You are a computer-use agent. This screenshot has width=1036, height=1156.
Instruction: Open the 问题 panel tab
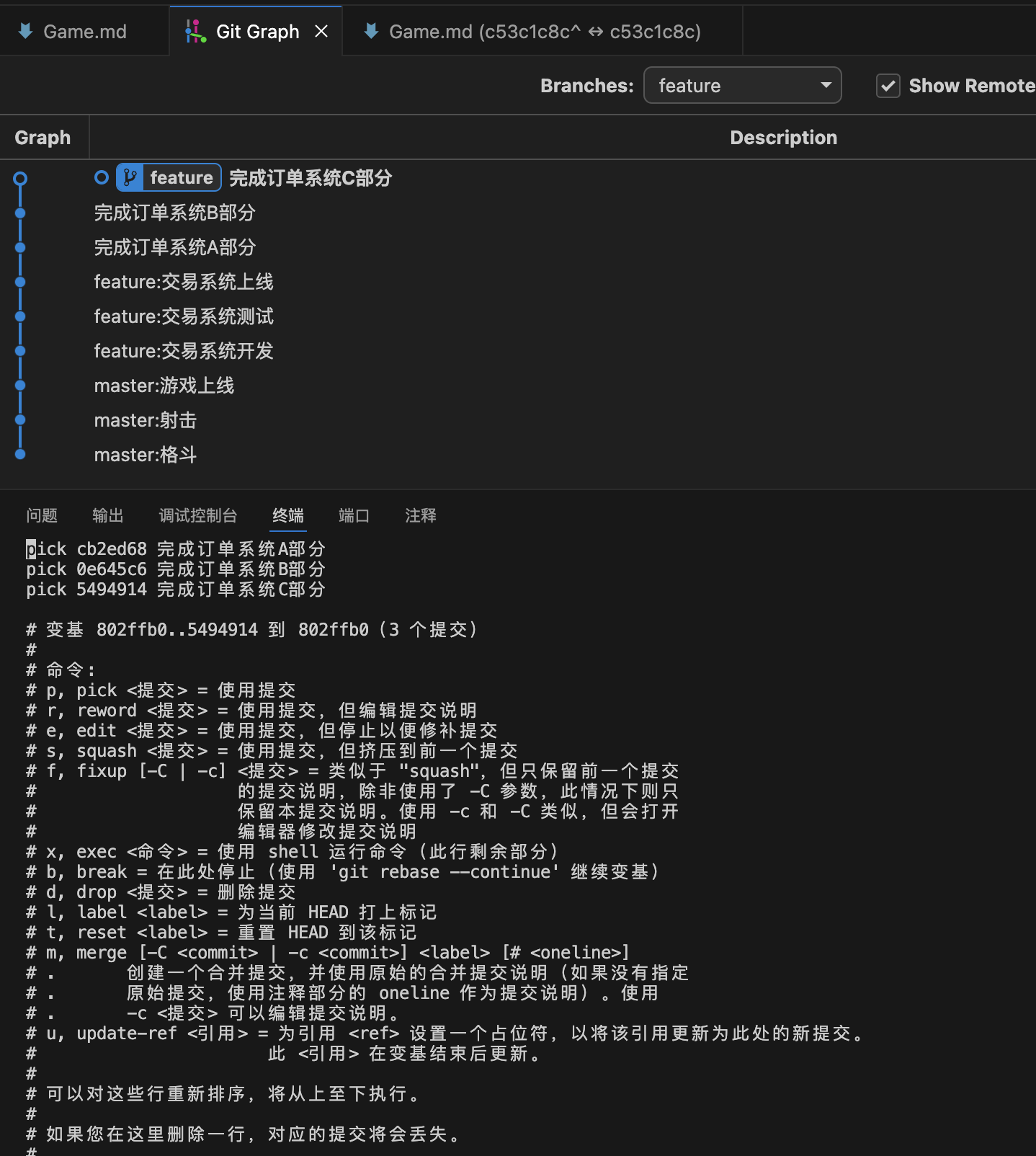tap(42, 515)
